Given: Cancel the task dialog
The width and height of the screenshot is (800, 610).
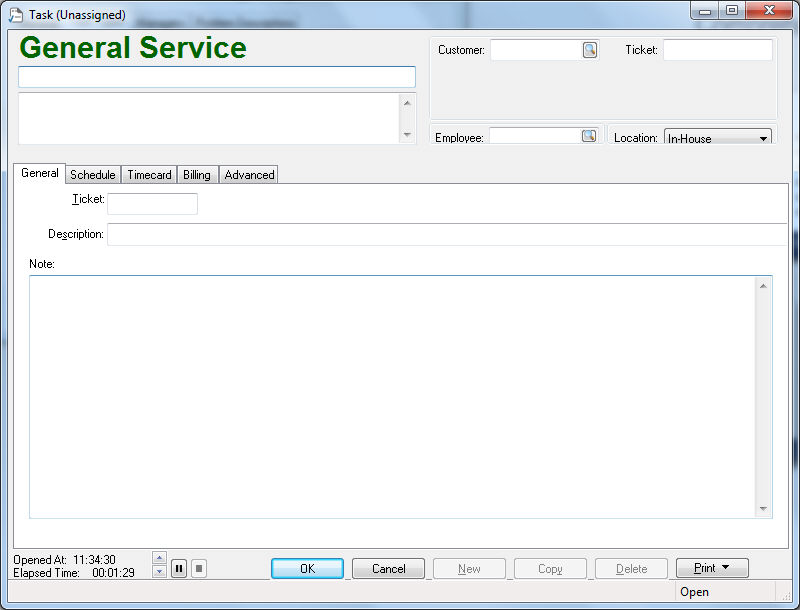Looking at the screenshot, I should coord(388,567).
